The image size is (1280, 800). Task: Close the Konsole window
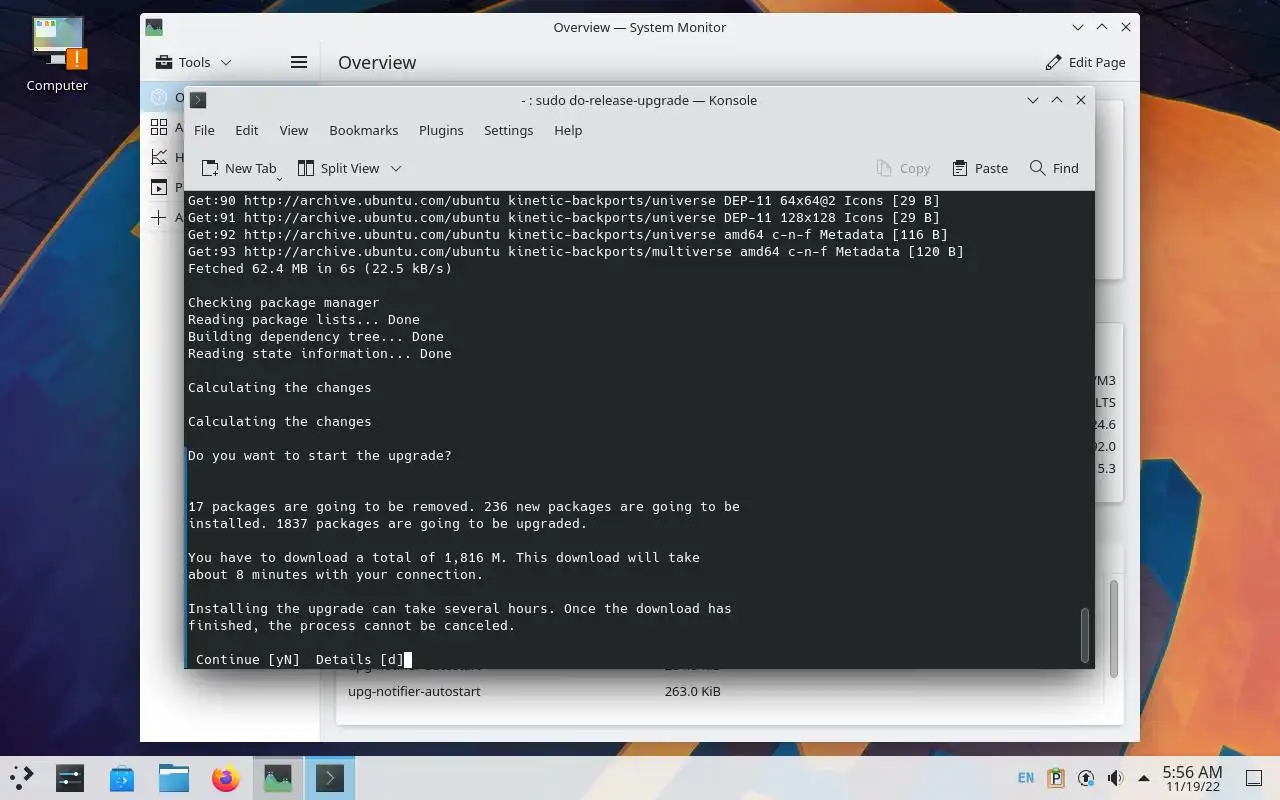1081,100
